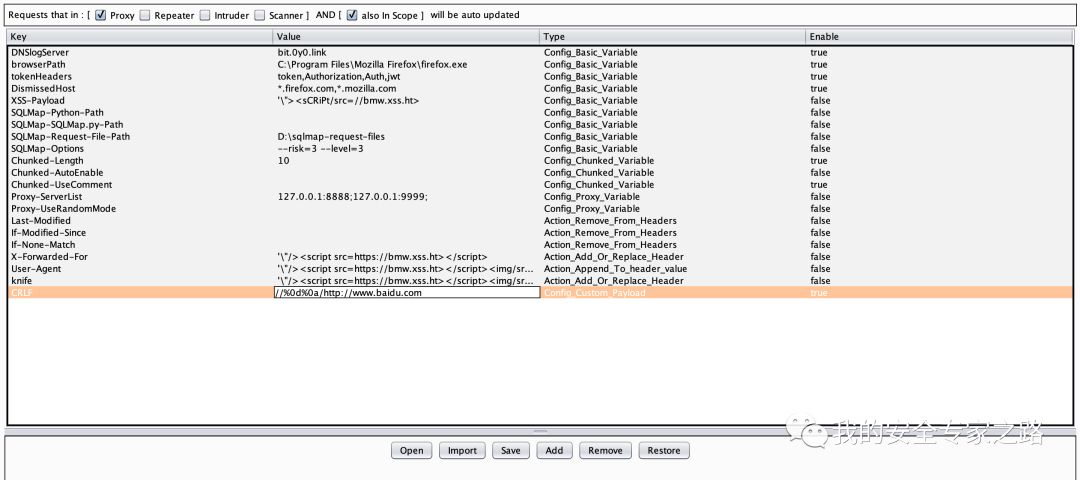Select the Proxy-ServerList key cell
Image resolution: width=1080 pixels, height=480 pixels.
click(x=141, y=196)
